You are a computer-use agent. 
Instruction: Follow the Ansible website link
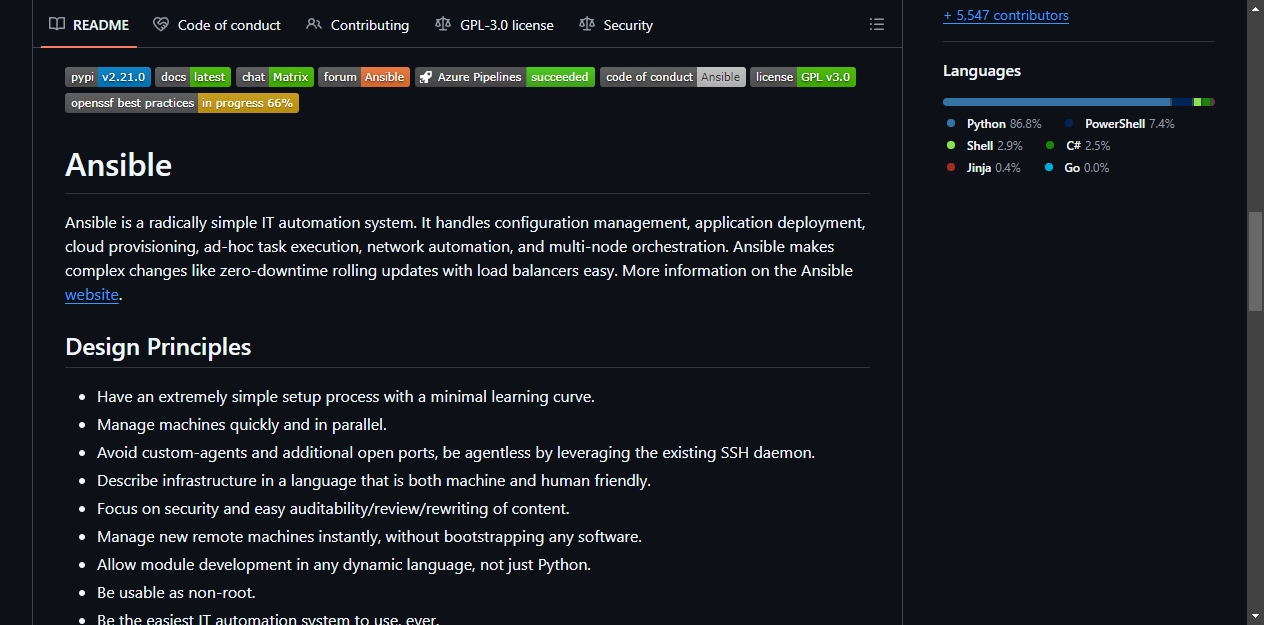(92, 295)
